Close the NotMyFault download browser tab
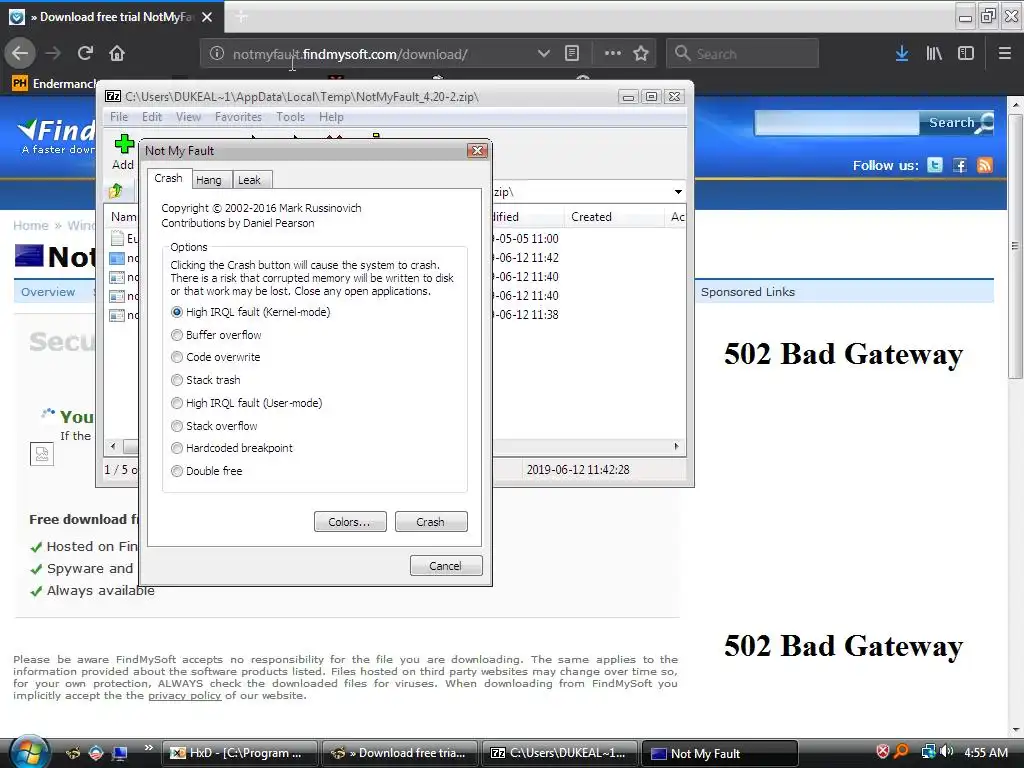Image resolution: width=1024 pixels, height=768 pixels. click(x=207, y=17)
